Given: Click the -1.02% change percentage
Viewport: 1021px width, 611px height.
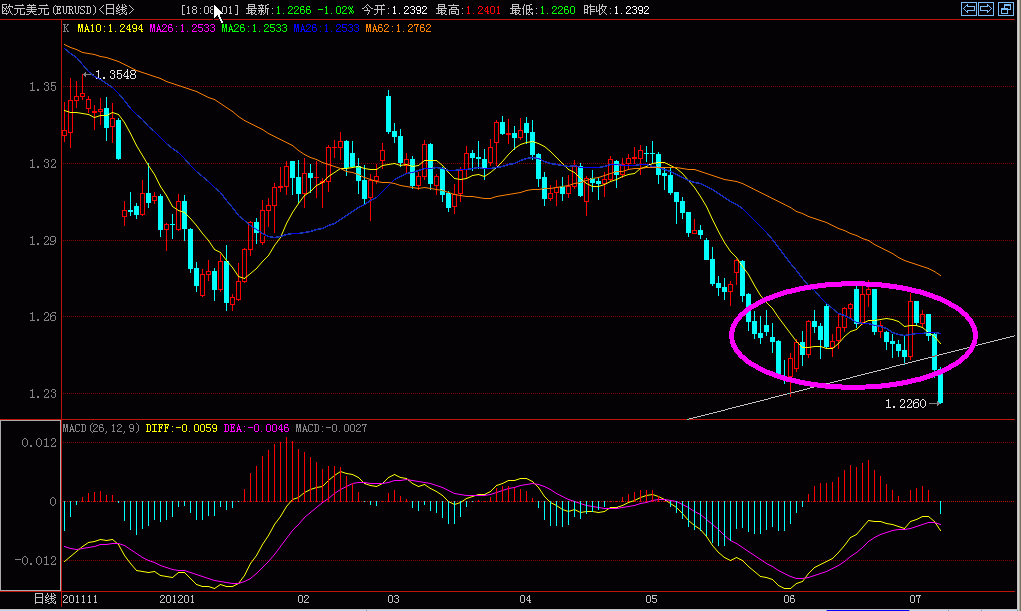Looking at the screenshot, I should pyautogui.click(x=335, y=10).
